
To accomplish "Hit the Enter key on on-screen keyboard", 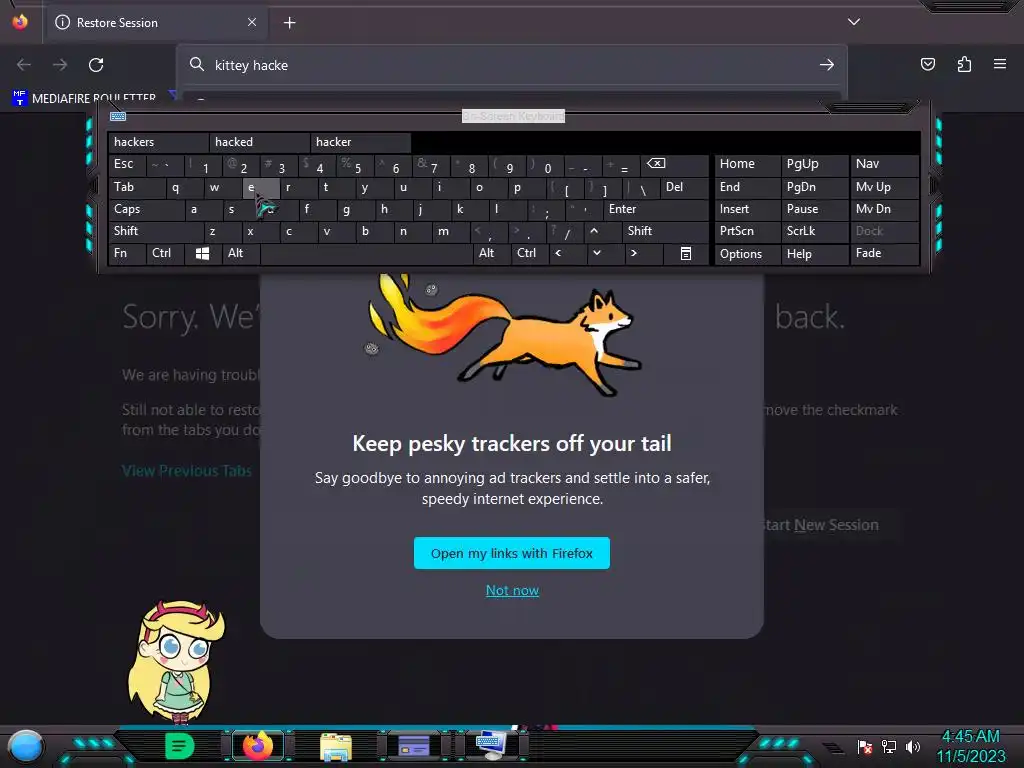I will (x=656, y=209).
